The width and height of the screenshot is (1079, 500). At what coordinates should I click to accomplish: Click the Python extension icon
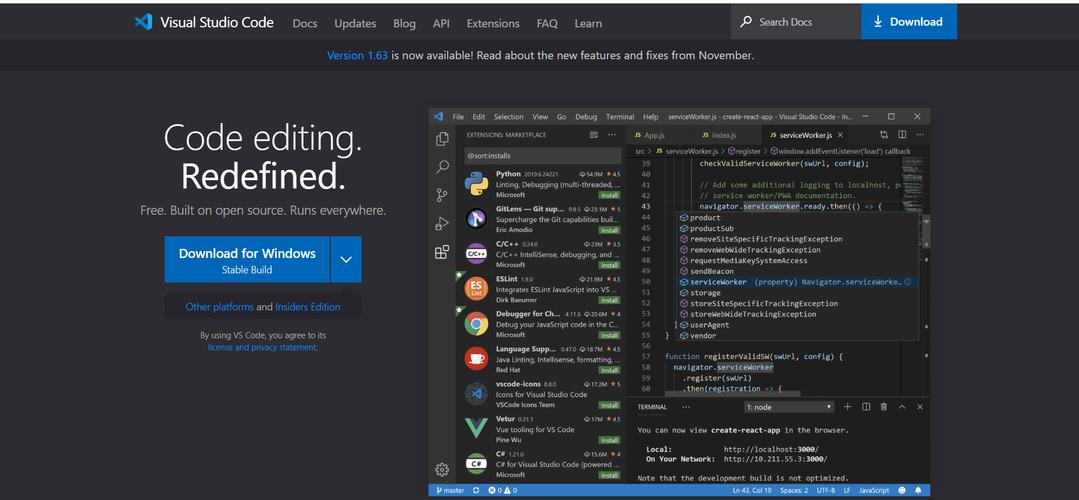[476, 184]
